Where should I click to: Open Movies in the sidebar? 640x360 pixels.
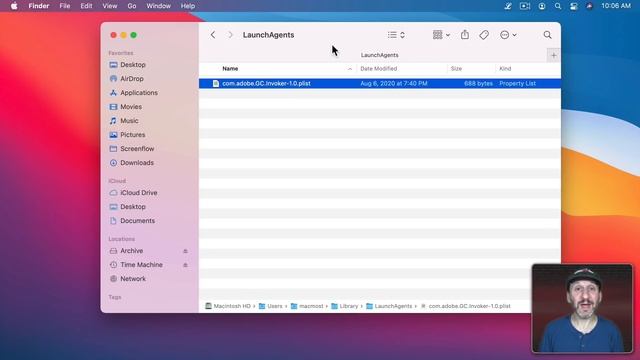click(131, 107)
